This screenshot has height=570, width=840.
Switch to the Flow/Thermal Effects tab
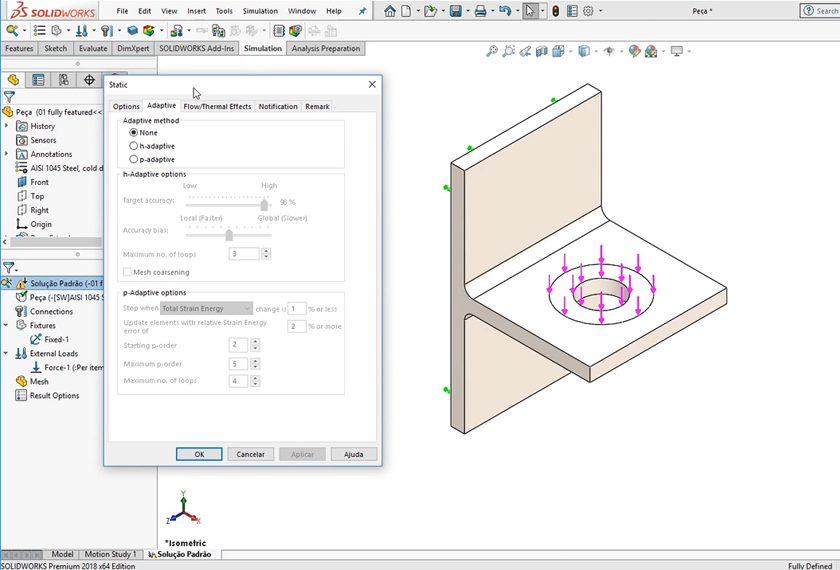(217, 106)
